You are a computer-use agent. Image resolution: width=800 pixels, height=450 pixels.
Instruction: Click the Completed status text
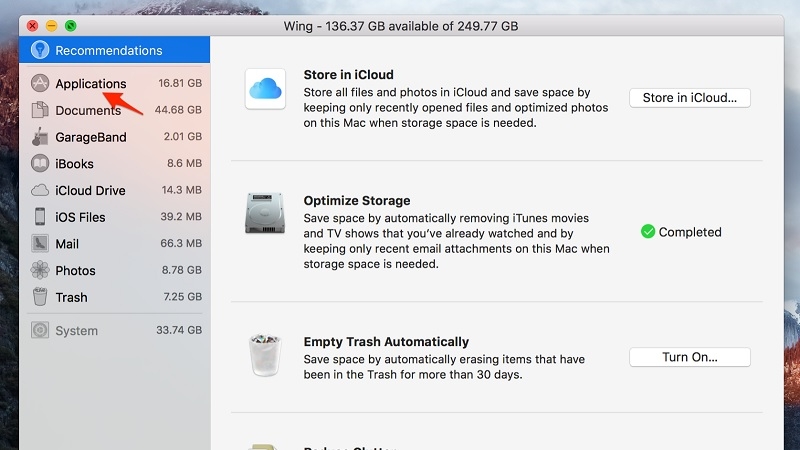tap(690, 232)
